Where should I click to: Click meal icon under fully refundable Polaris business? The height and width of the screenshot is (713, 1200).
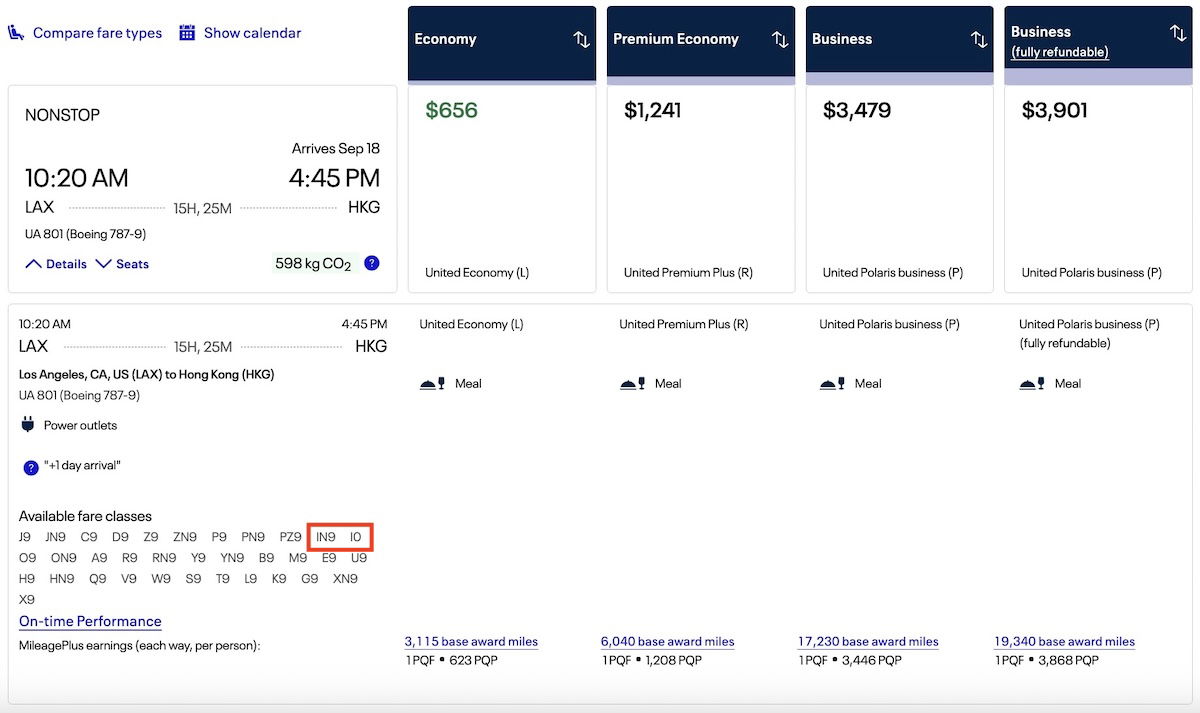(x=1033, y=383)
